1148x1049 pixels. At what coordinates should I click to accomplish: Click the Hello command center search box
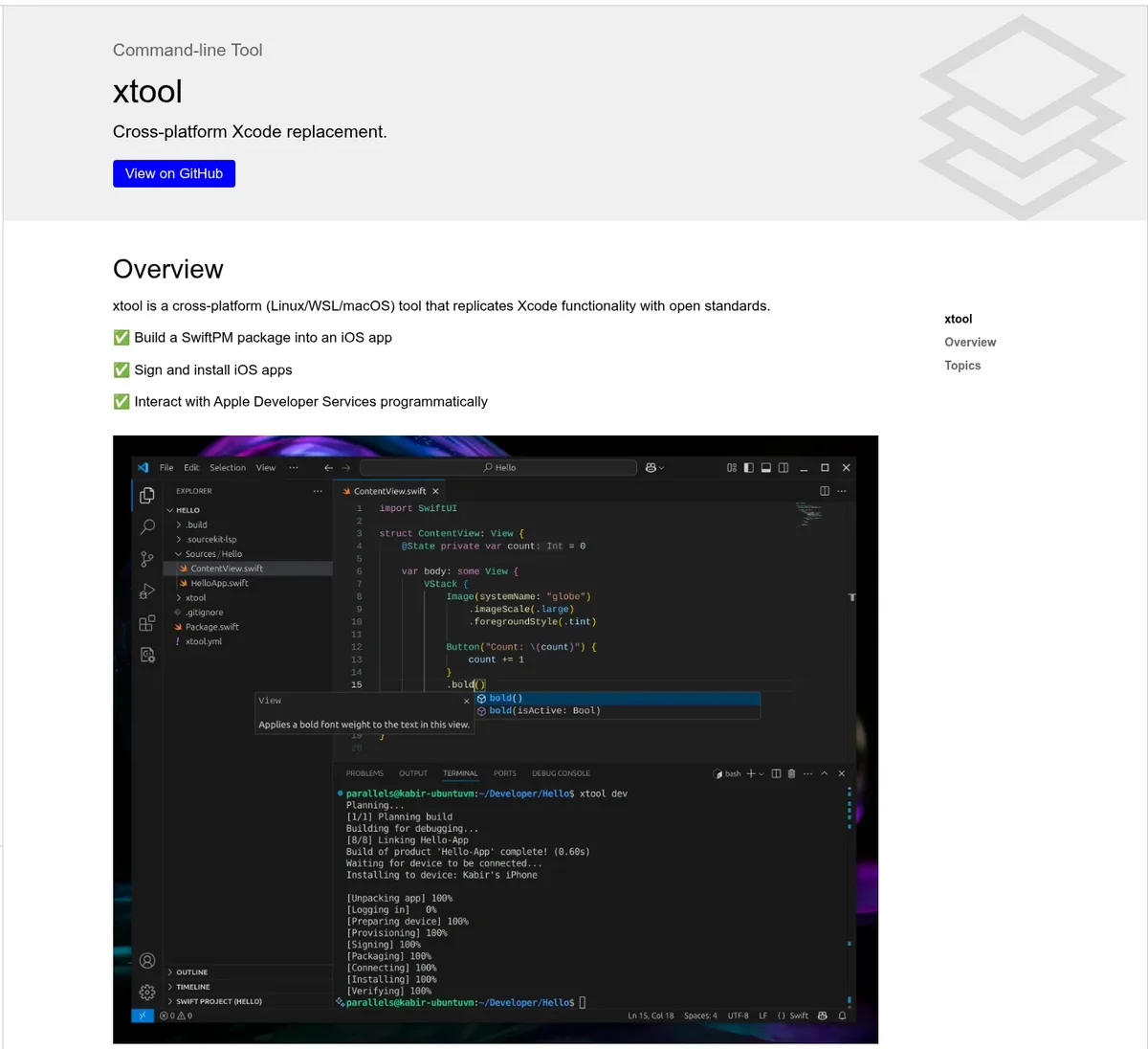(x=498, y=468)
